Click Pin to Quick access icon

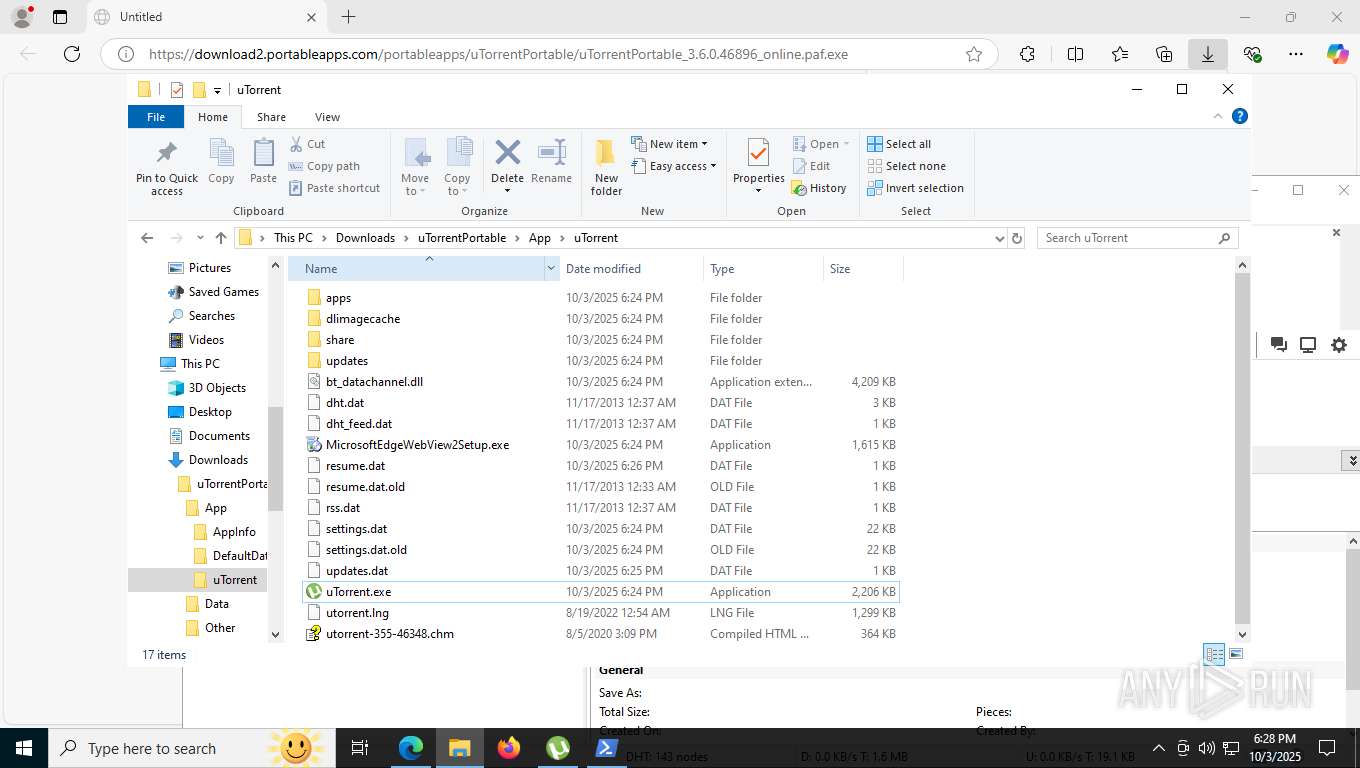pyautogui.click(x=167, y=167)
